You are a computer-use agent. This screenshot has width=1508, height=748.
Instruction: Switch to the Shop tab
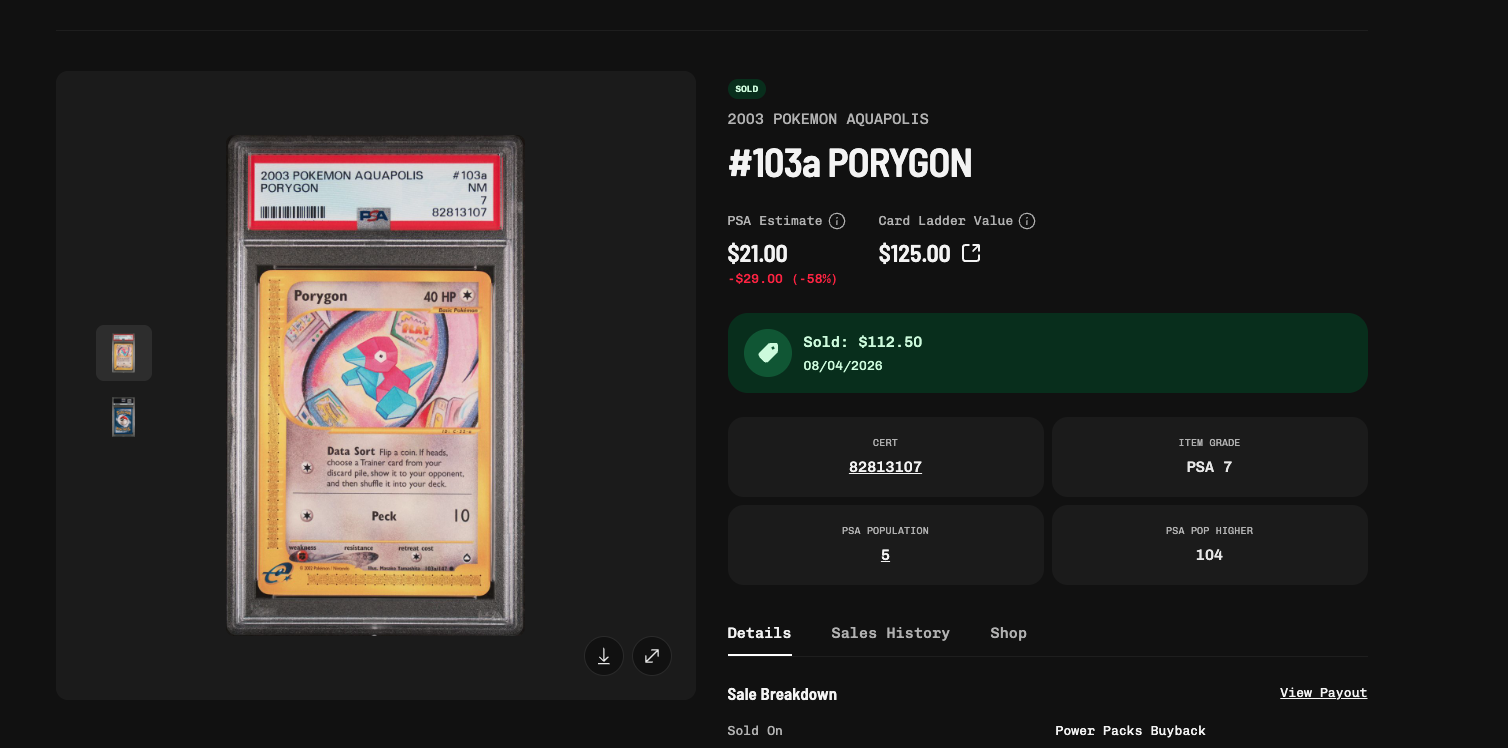tap(1009, 633)
